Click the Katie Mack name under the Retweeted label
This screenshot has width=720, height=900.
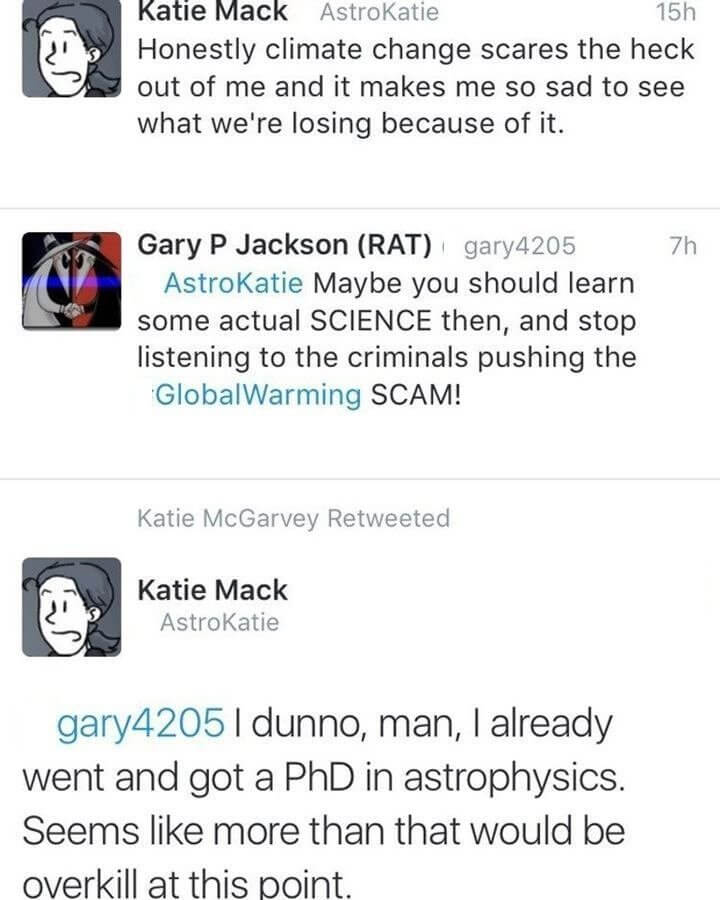pos(212,590)
